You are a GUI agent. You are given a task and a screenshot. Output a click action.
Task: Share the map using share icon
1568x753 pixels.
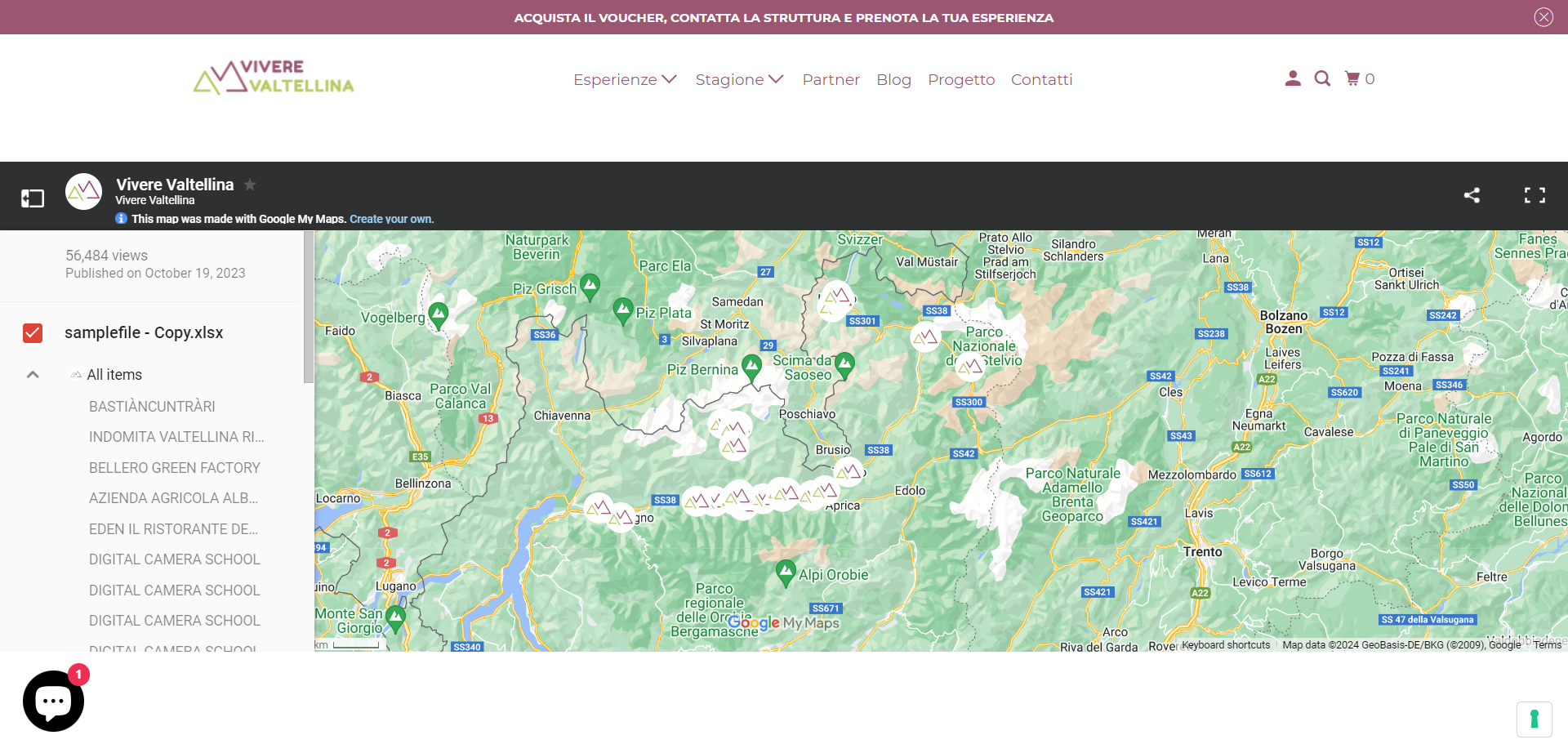(1472, 195)
